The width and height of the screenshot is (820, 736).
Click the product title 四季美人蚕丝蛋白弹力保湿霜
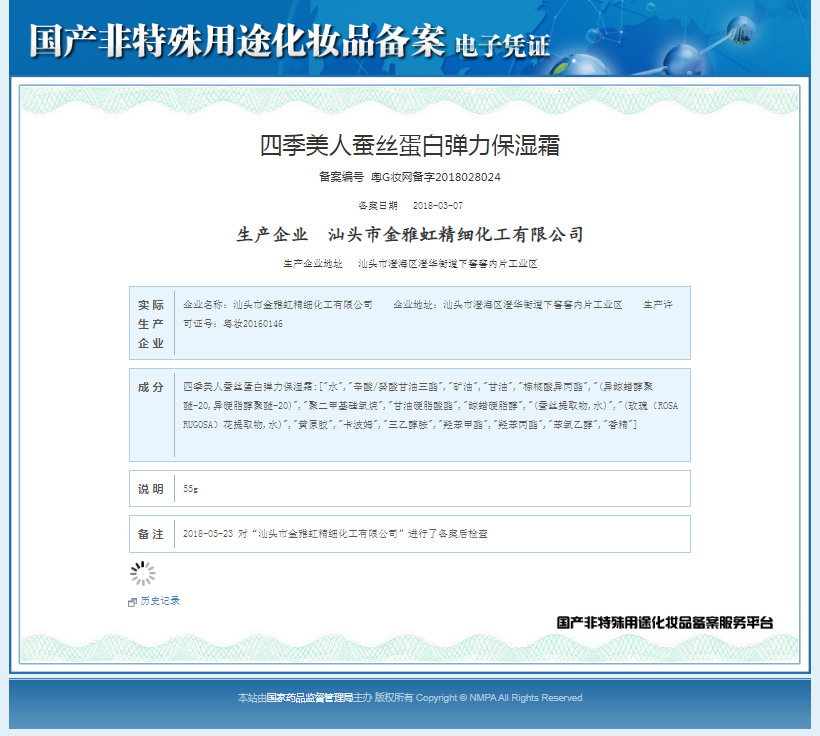tap(410, 145)
